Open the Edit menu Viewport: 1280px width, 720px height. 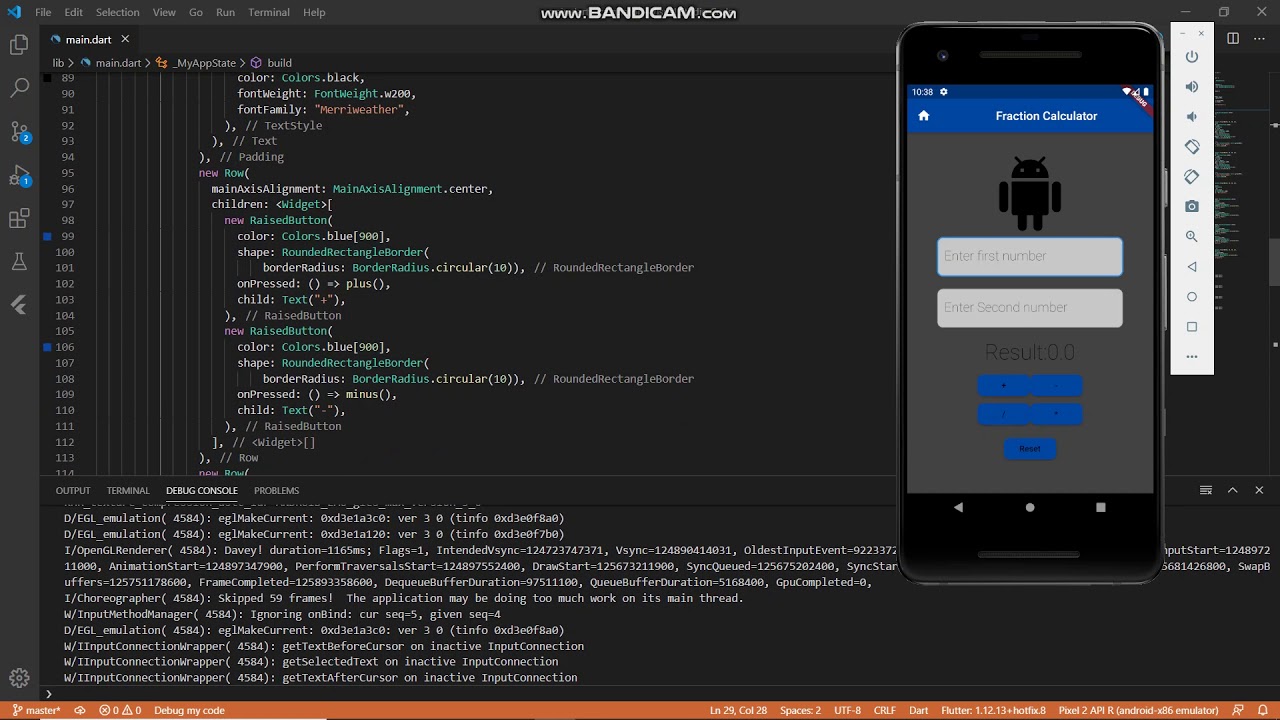[x=74, y=12]
